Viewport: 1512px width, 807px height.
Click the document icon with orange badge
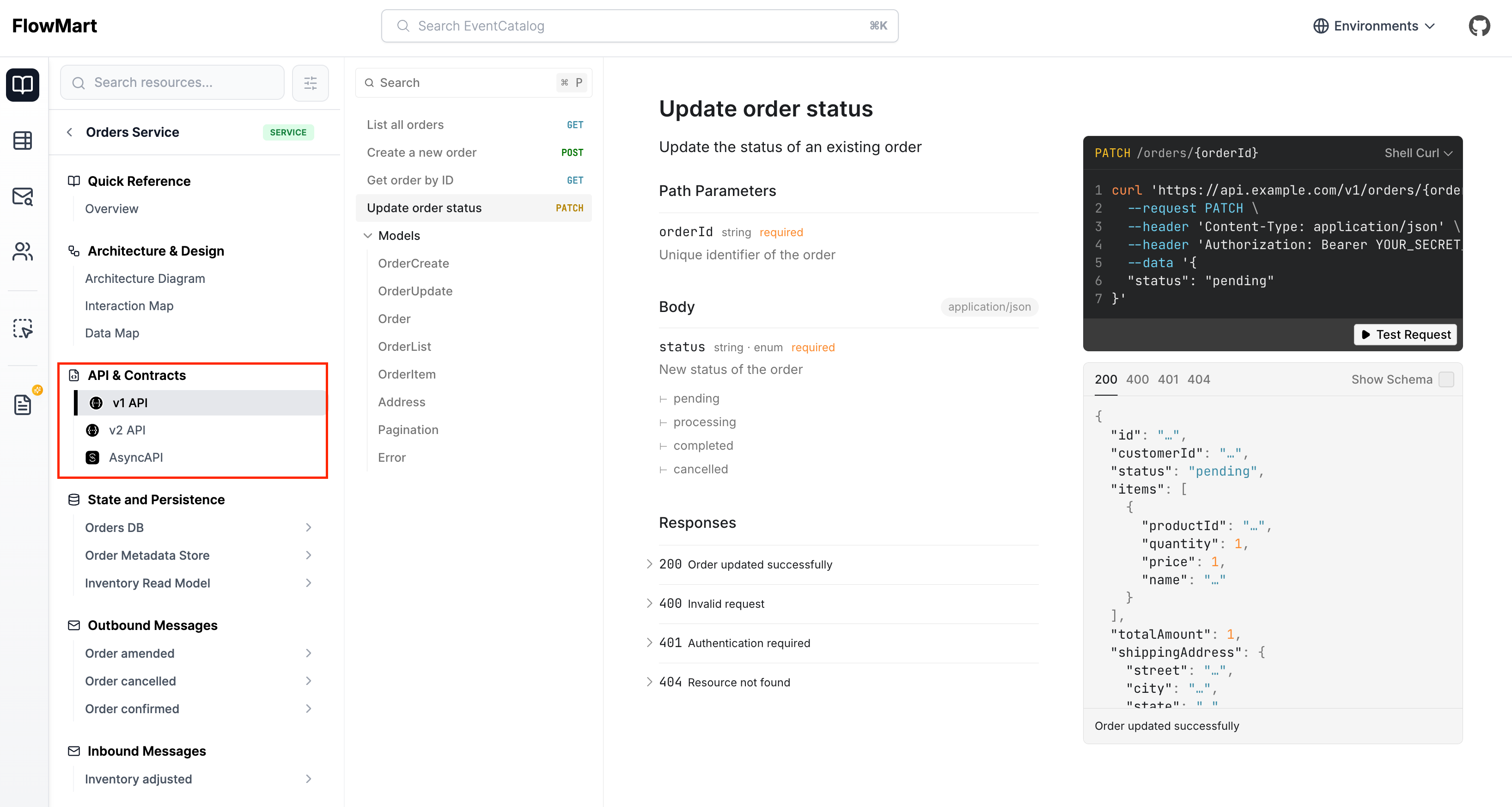click(22, 404)
